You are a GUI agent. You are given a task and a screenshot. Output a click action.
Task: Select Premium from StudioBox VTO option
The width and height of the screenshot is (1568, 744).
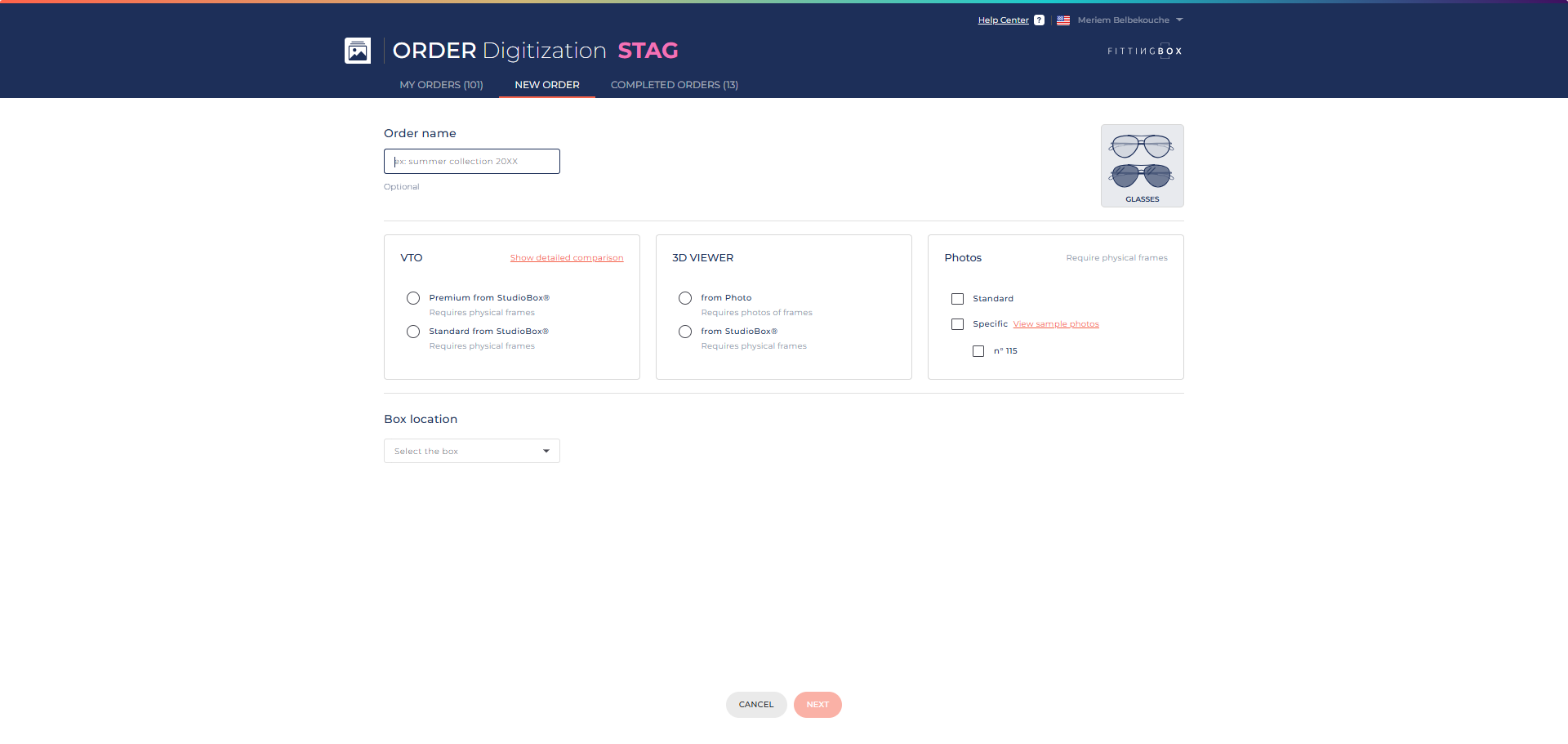pyautogui.click(x=413, y=298)
